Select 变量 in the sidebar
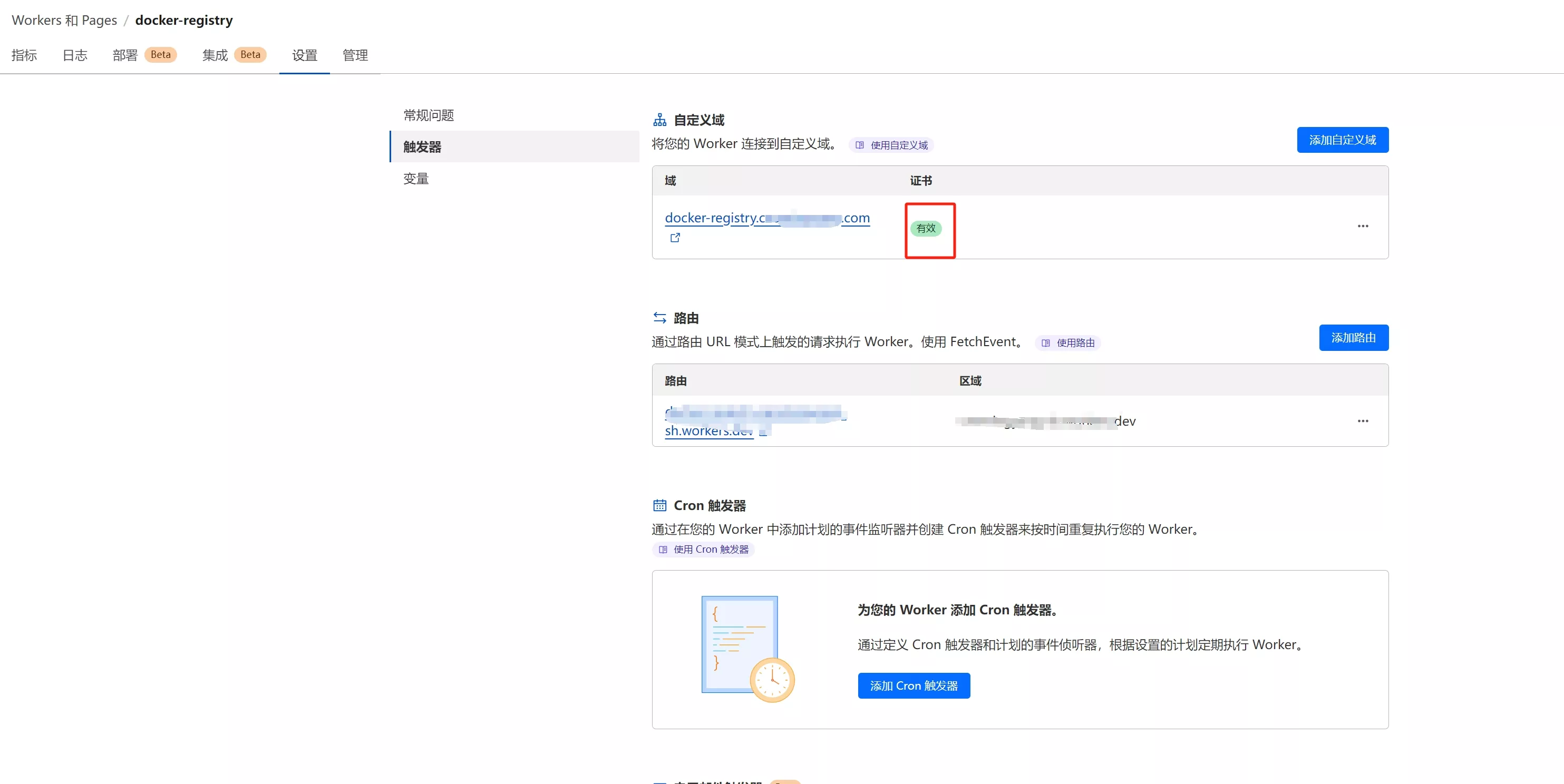The width and height of the screenshot is (1564, 784). coord(416,178)
